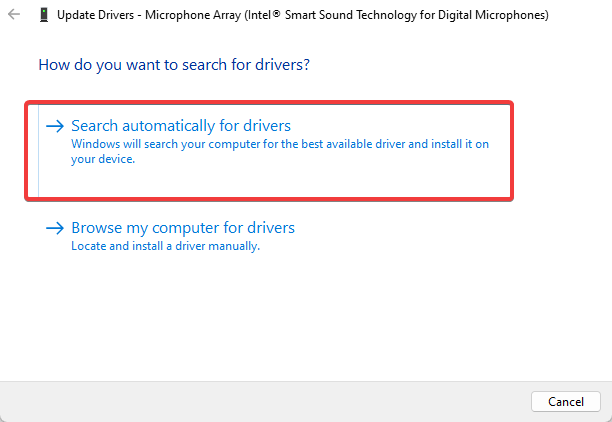Click the gray footer bar left of Cancel
This screenshot has width=612, height=422.
(x=265, y=402)
